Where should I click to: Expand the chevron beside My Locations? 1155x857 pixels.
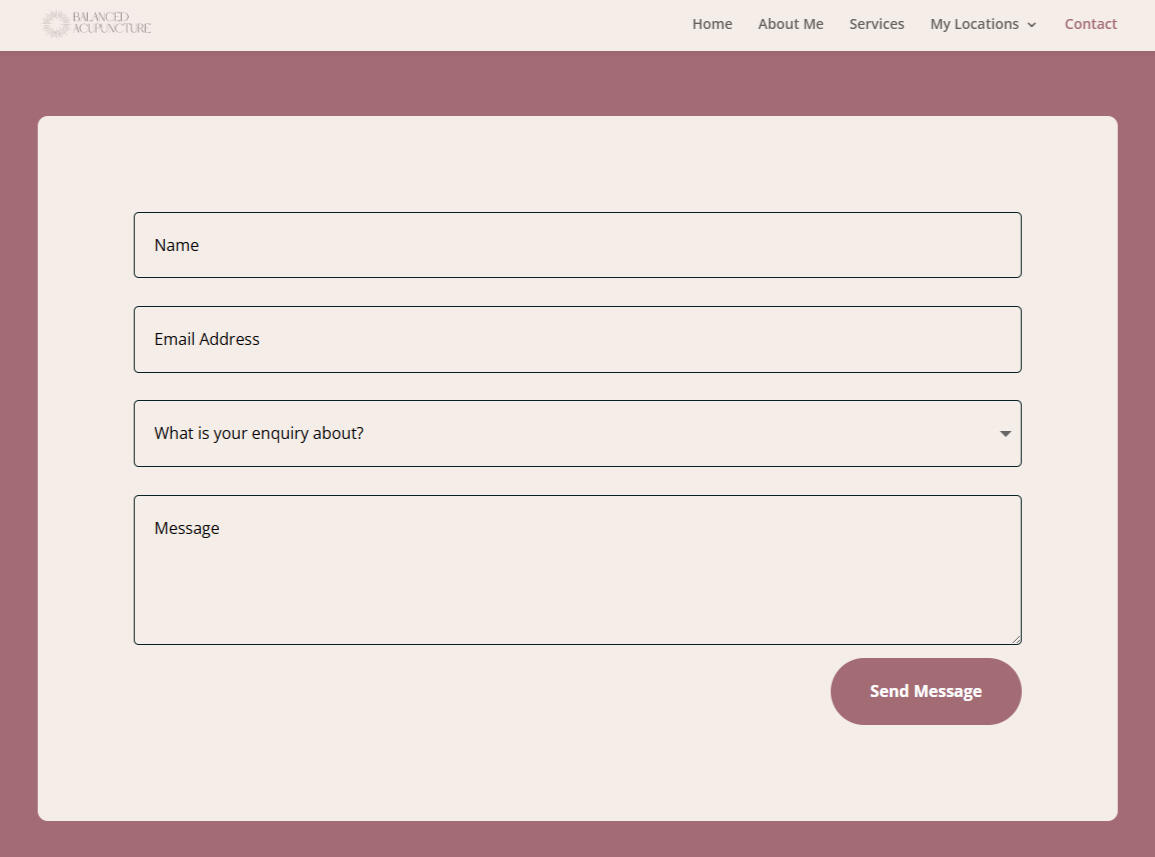(1032, 25)
